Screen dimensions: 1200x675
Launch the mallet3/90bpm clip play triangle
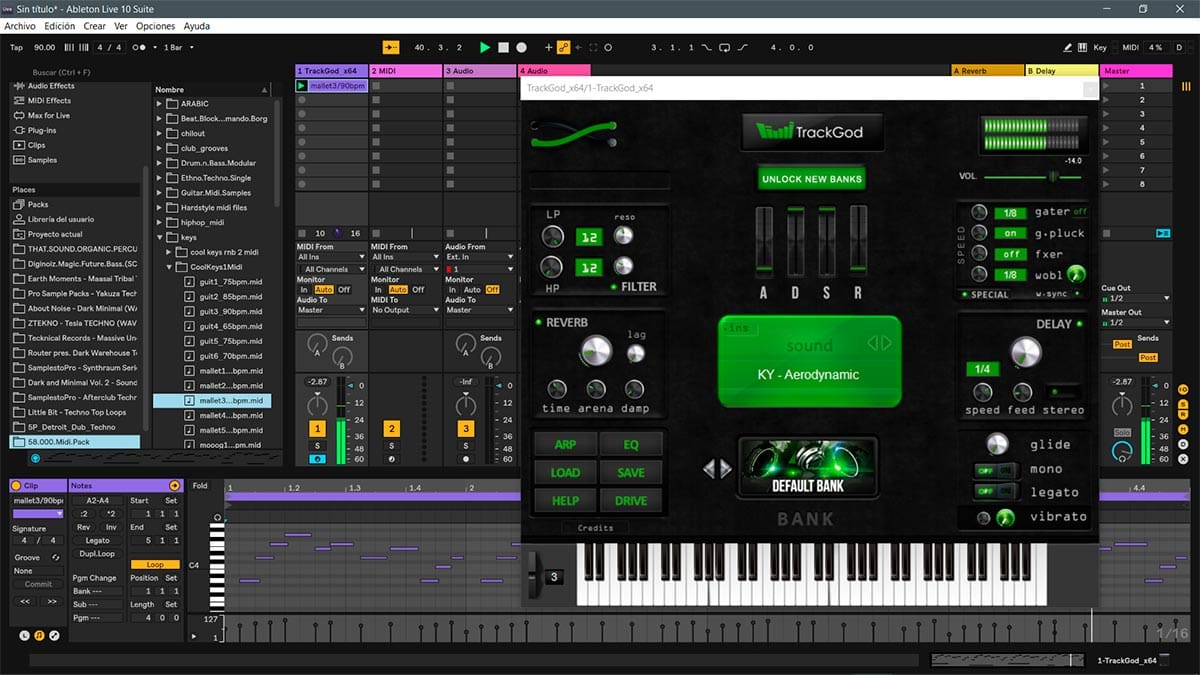coord(302,86)
